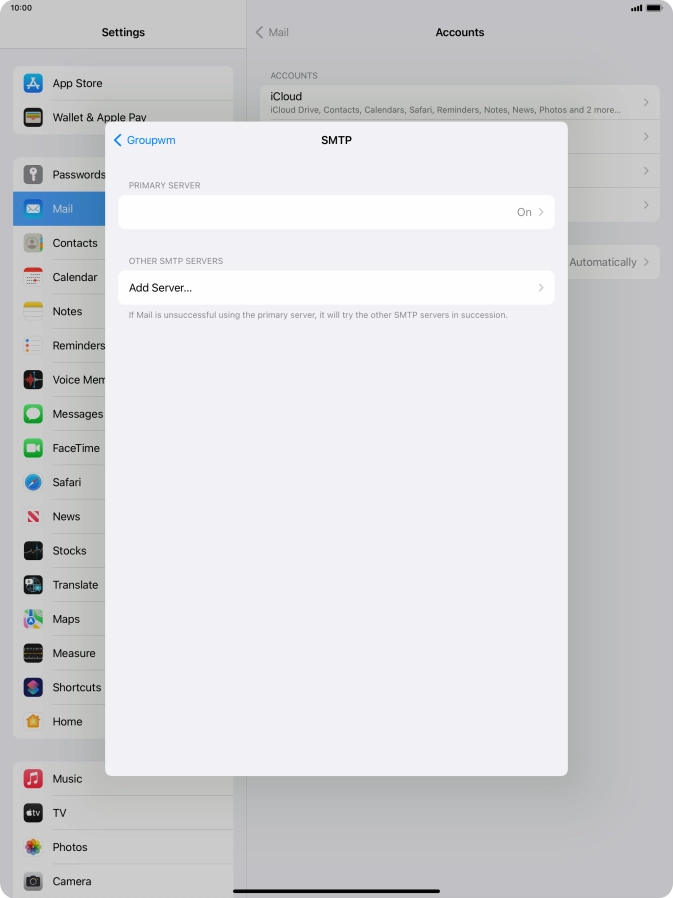673x898 pixels.
Task: Tap the Music icon
Action: (33, 779)
